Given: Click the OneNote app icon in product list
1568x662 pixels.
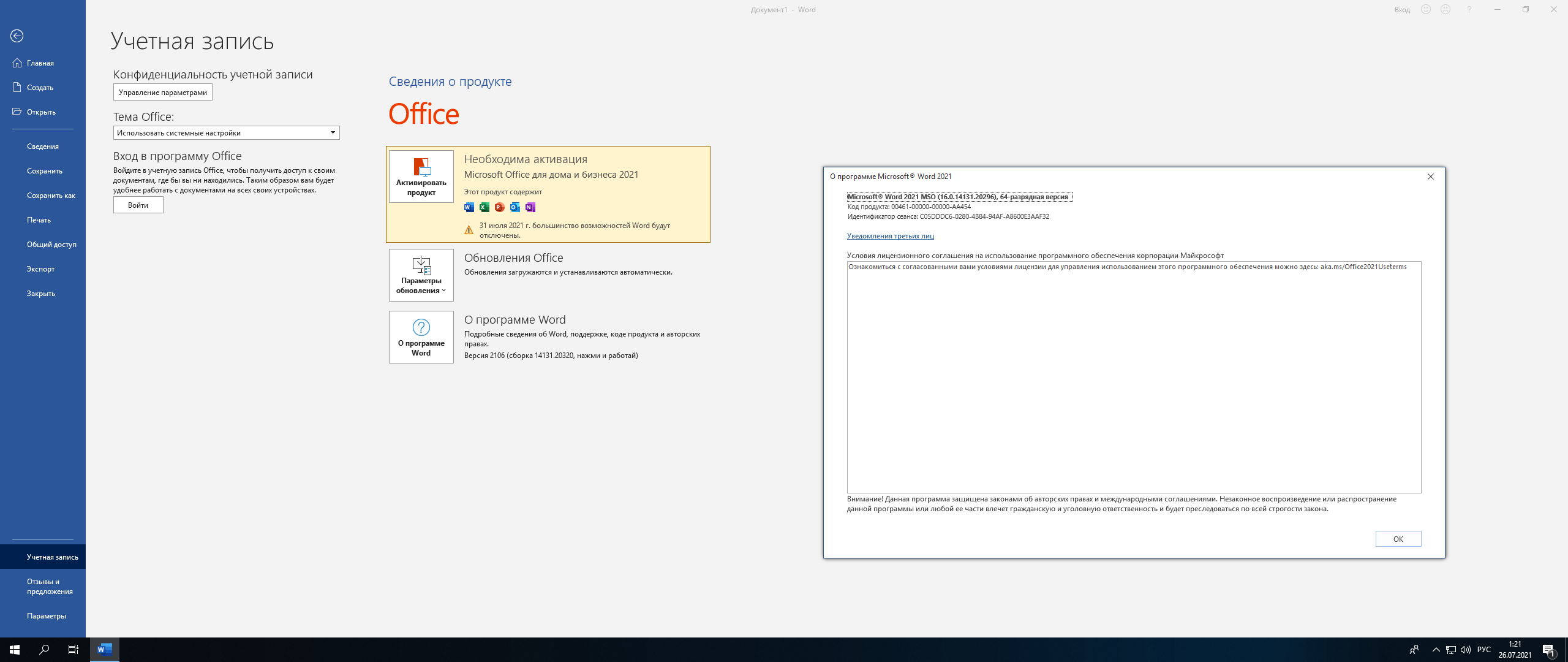Looking at the screenshot, I should (x=530, y=207).
